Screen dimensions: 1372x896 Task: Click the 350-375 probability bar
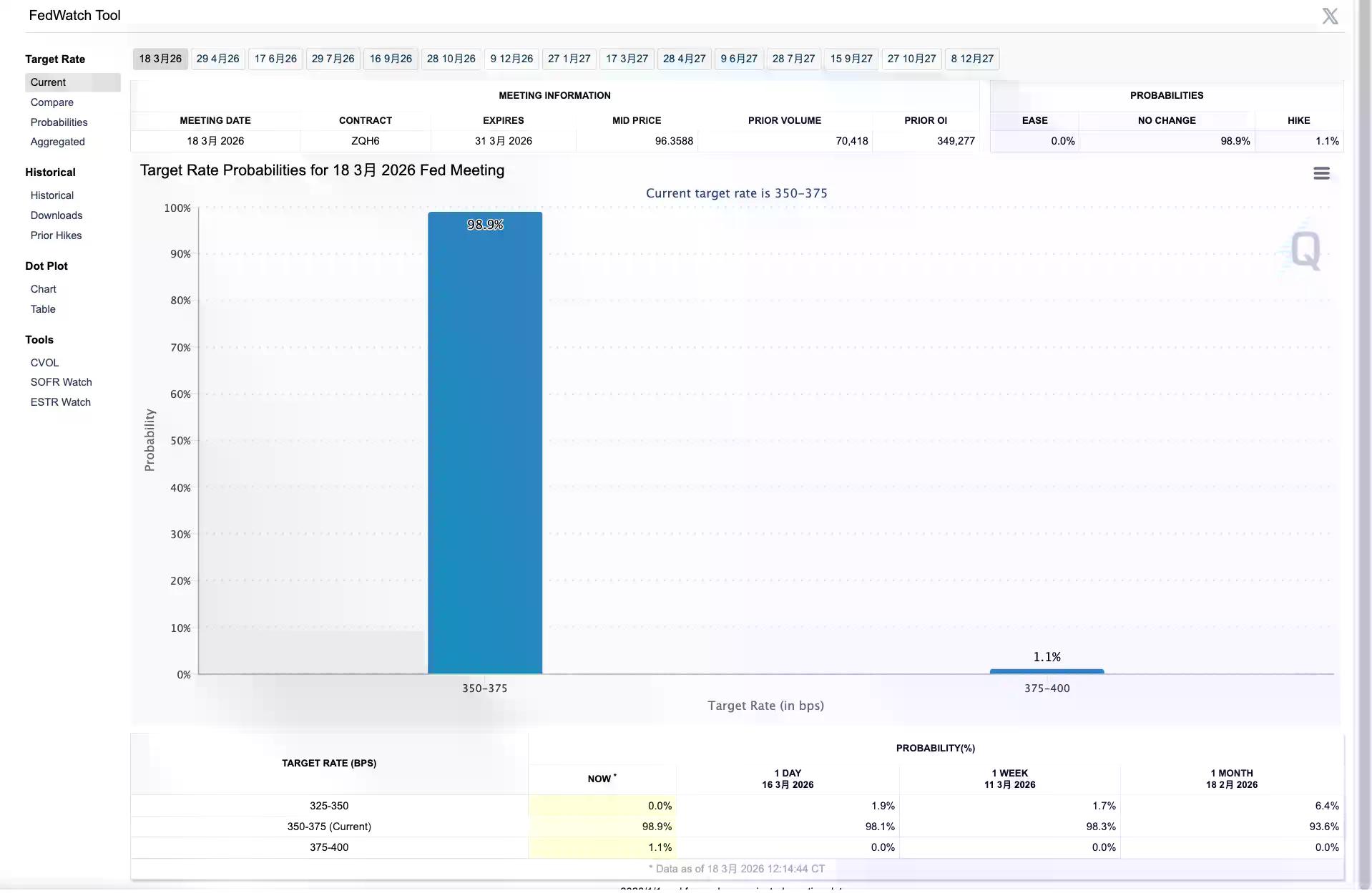(484, 444)
